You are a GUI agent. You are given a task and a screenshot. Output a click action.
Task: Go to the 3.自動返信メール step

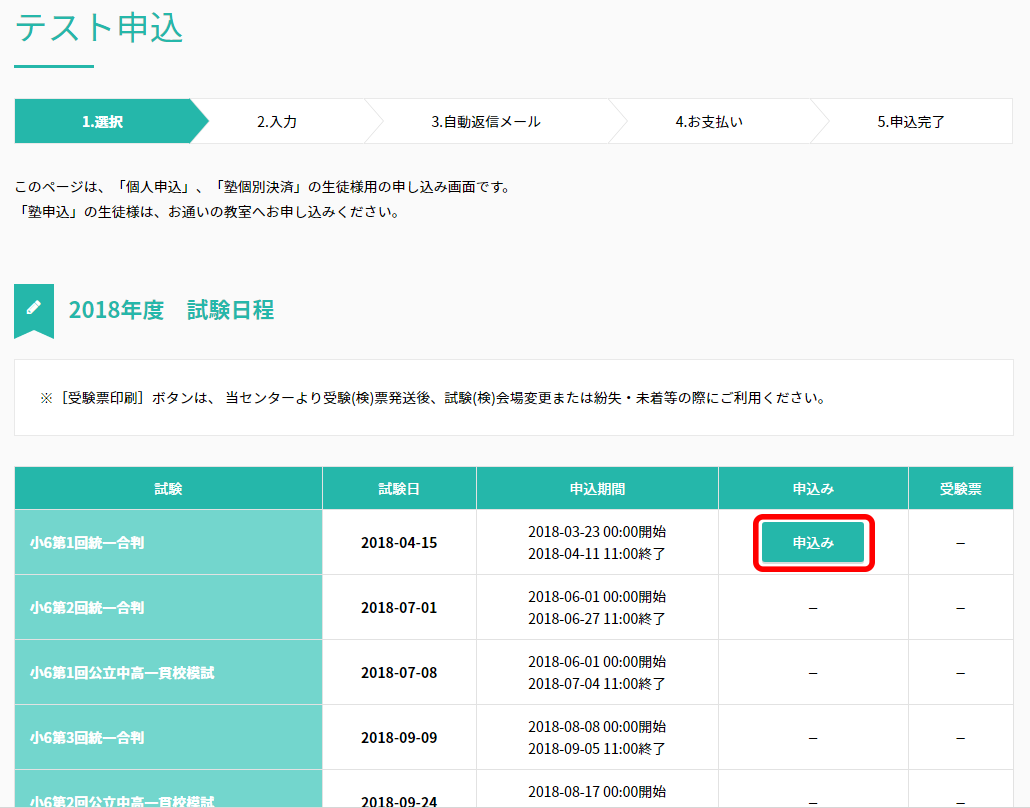(486, 122)
